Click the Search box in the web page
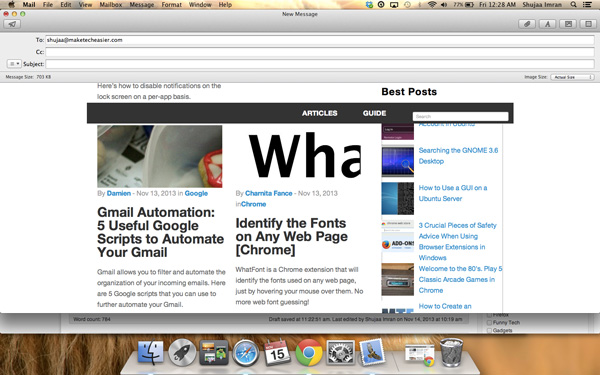 click(460, 116)
